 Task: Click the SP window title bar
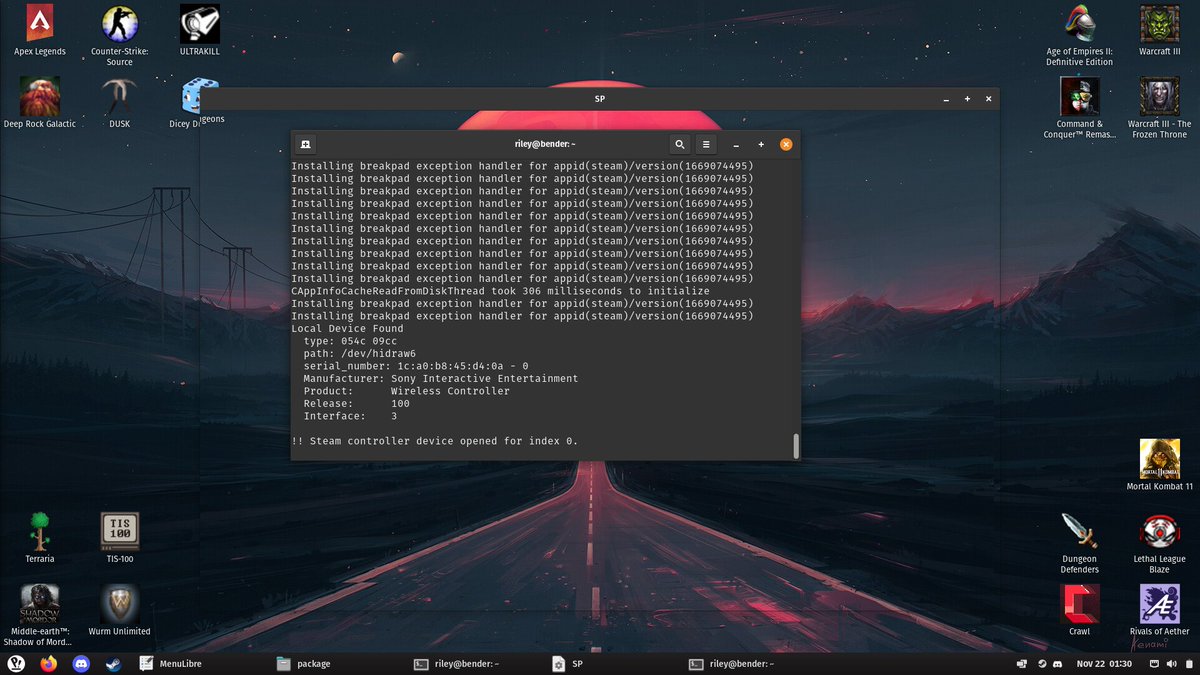tap(600, 99)
